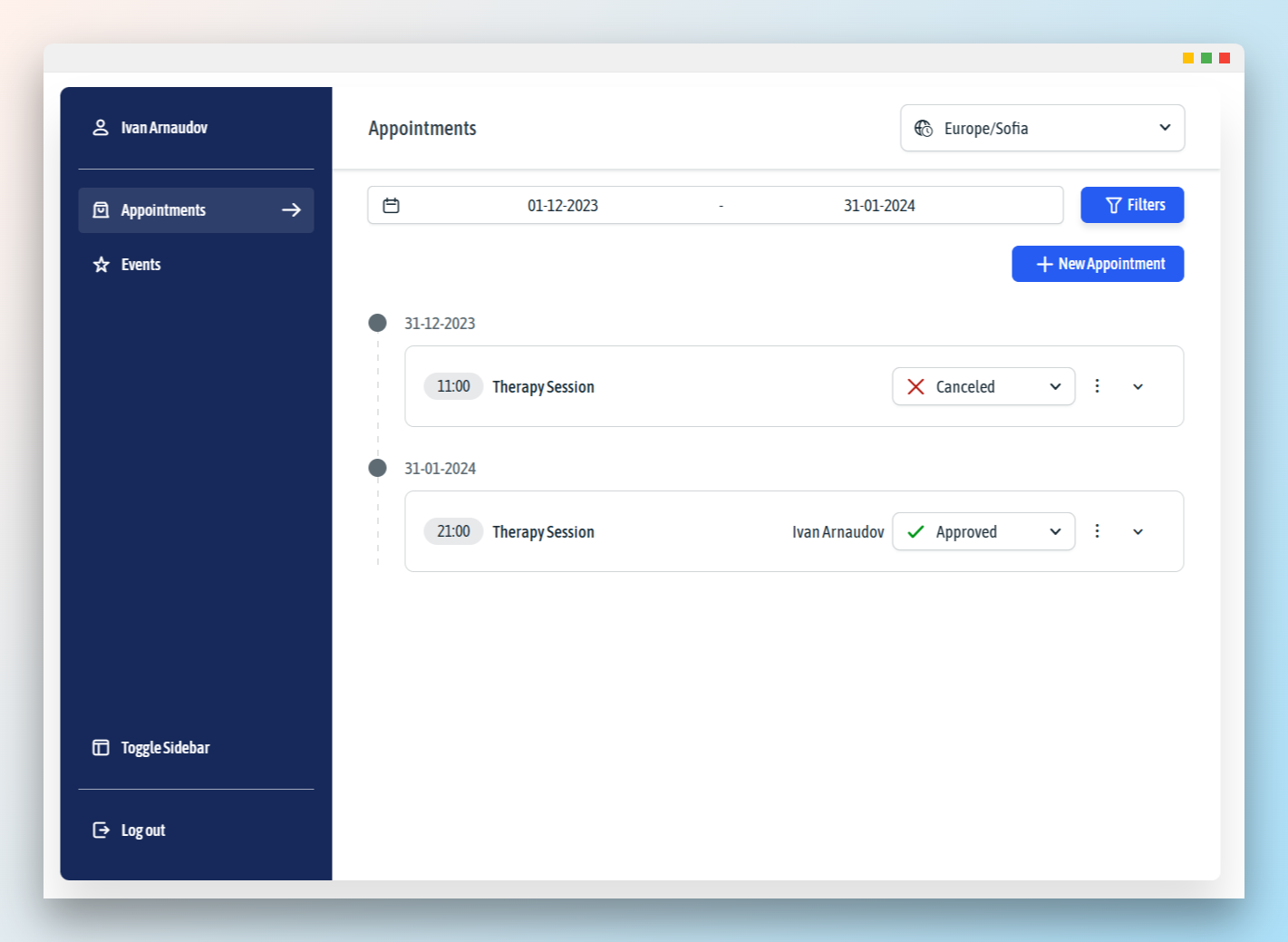
Task: Create a New Appointment
Action: [1098, 264]
